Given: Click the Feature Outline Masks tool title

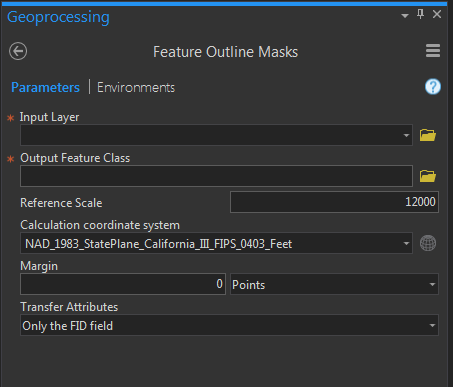Looking at the screenshot, I should [x=226, y=52].
